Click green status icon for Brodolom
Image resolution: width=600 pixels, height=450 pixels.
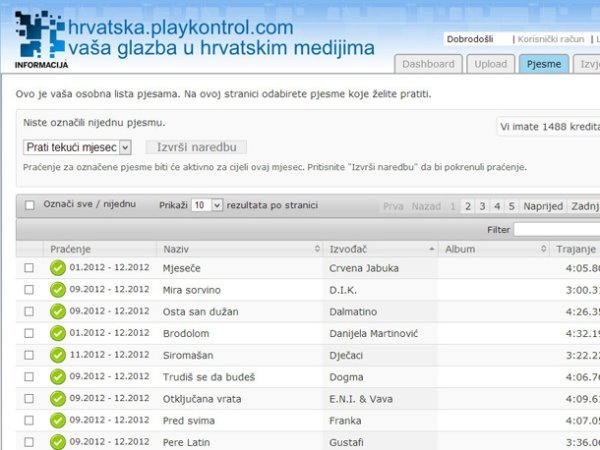[58, 333]
